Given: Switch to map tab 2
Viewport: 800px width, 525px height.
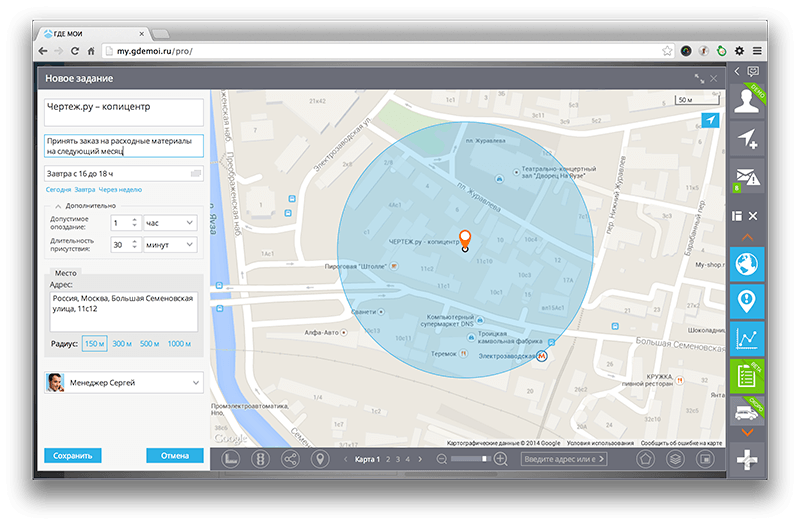Looking at the screenshot, I should 388,459.
